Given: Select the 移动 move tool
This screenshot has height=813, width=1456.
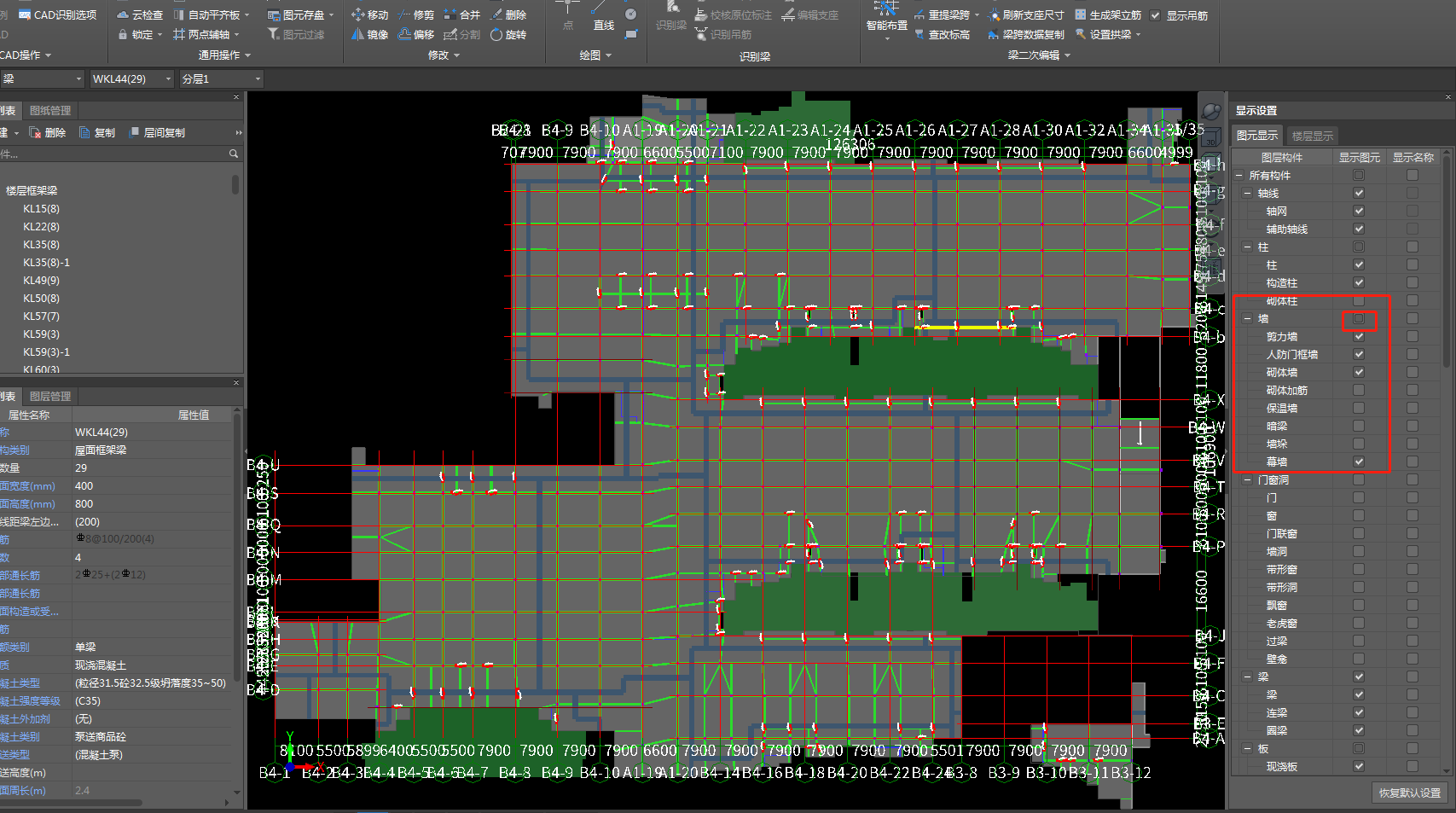Looking at the screenshot, I should point(370,15).
